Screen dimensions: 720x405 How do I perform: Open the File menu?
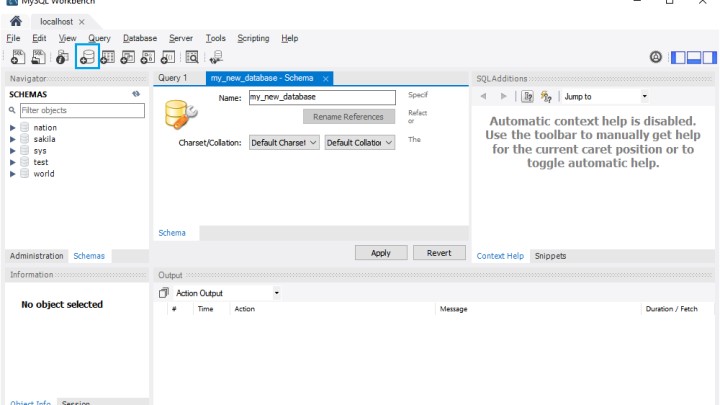13,38
